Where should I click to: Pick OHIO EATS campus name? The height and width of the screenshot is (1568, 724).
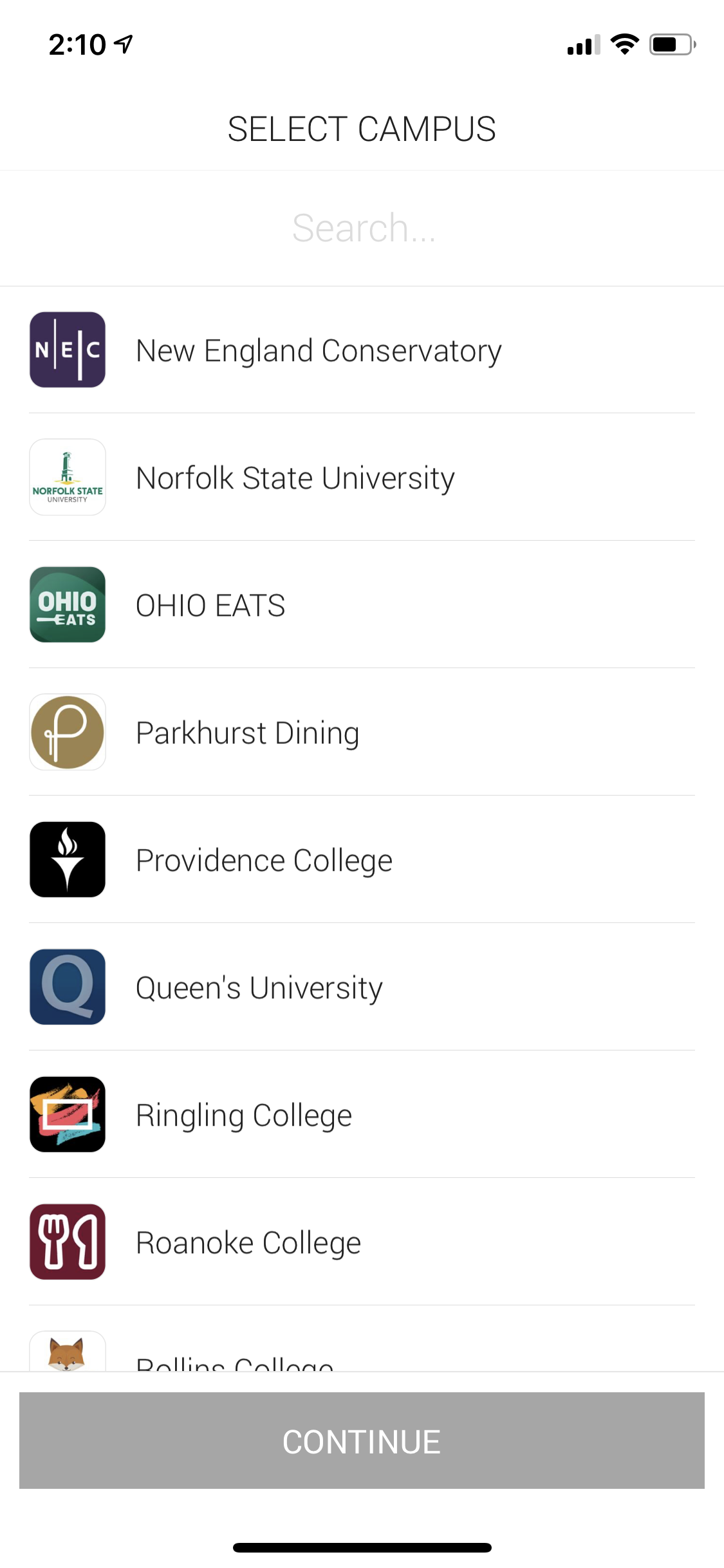coord(210,606)
